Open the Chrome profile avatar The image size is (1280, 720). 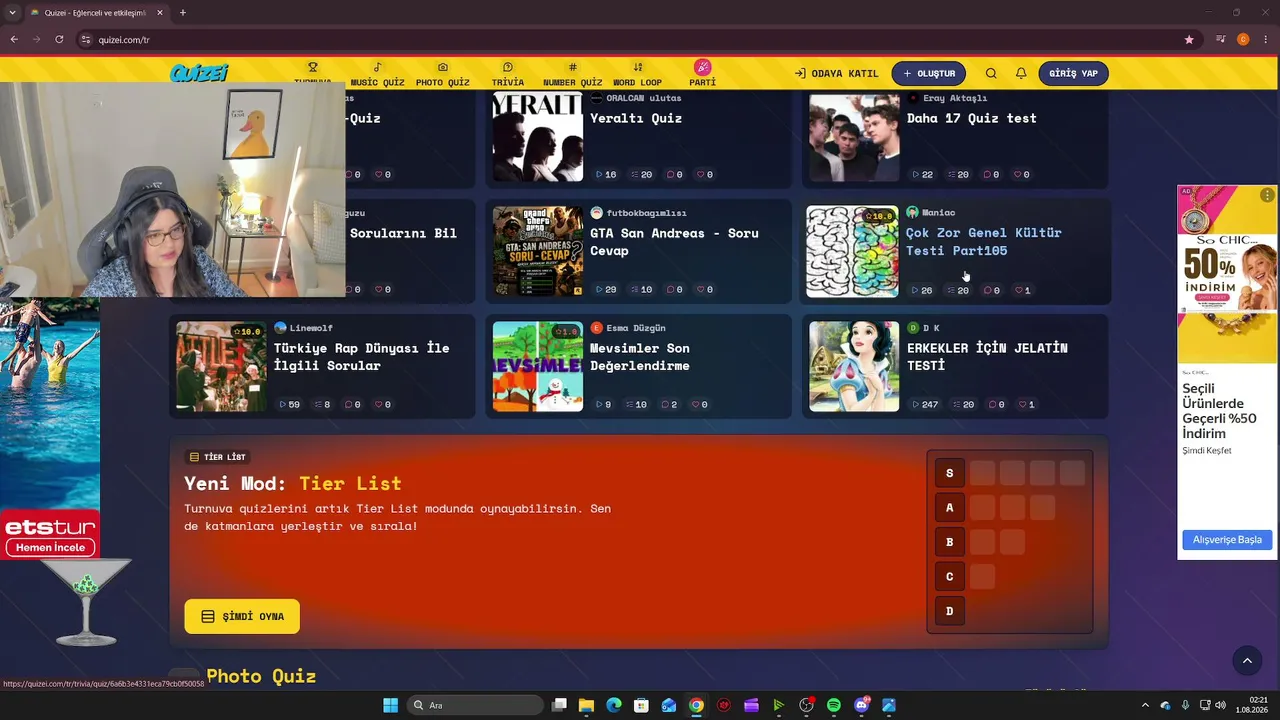1243,40
